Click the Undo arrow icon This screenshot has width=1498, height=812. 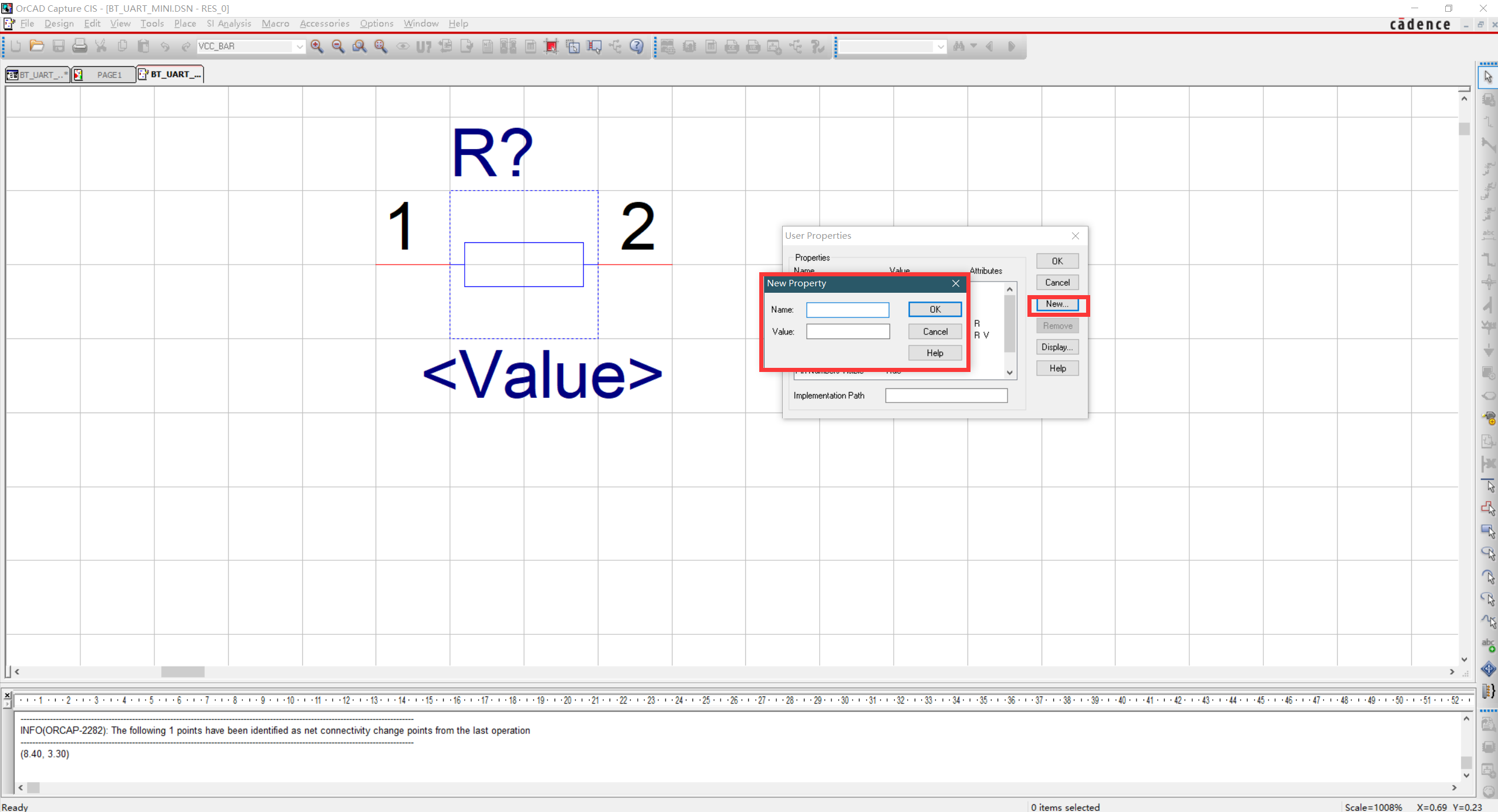pos(165,46)
